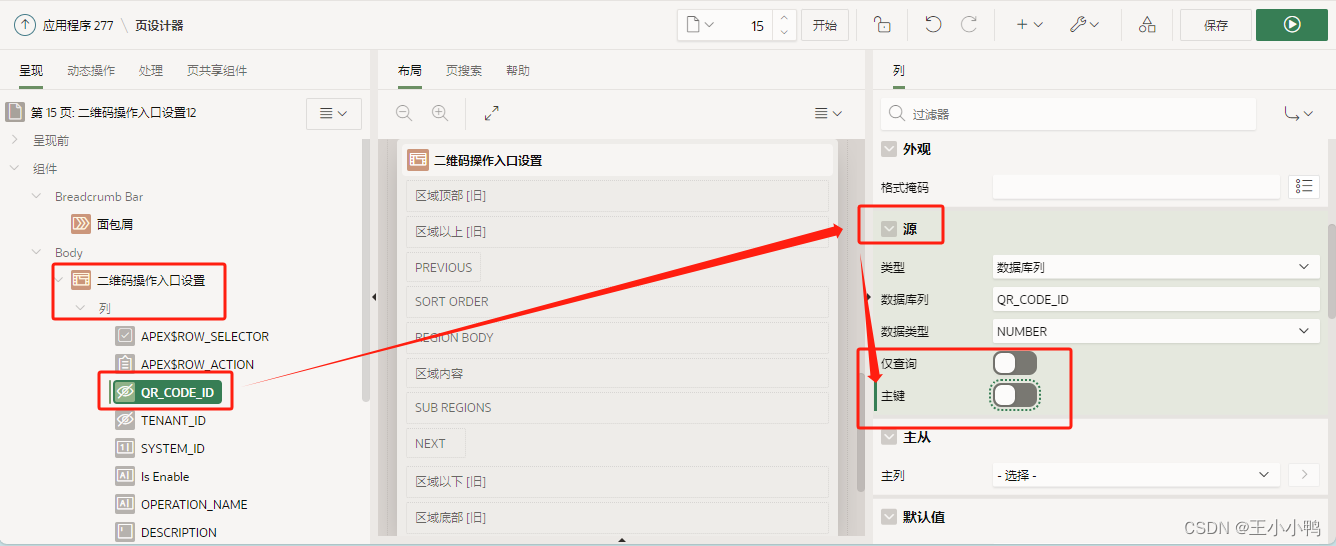The image size is (1336, 546).
Task: Collapse the 列 tree node
Action: point(81,308)
